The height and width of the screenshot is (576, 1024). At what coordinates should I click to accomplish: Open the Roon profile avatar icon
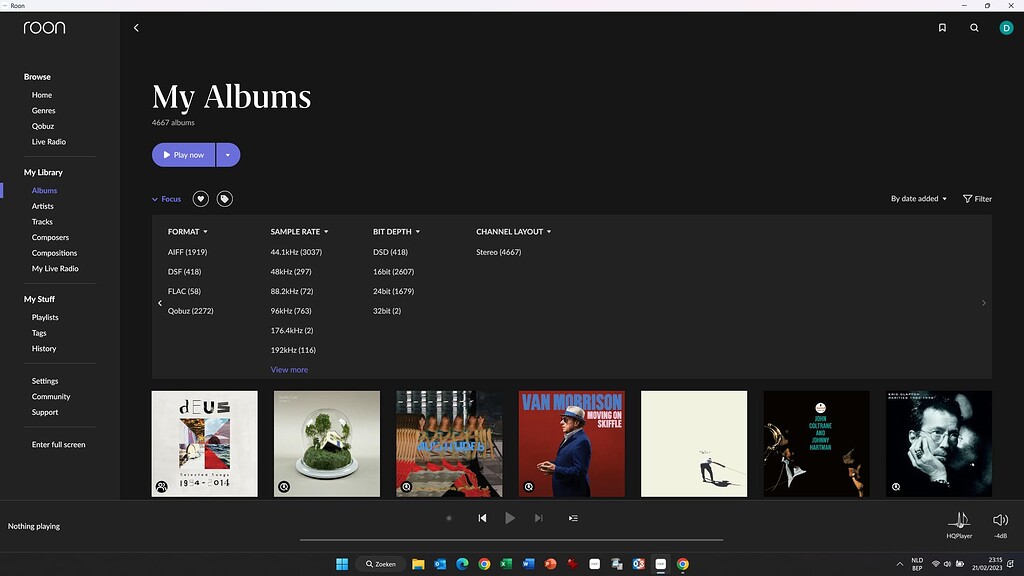coord(1006,27)
